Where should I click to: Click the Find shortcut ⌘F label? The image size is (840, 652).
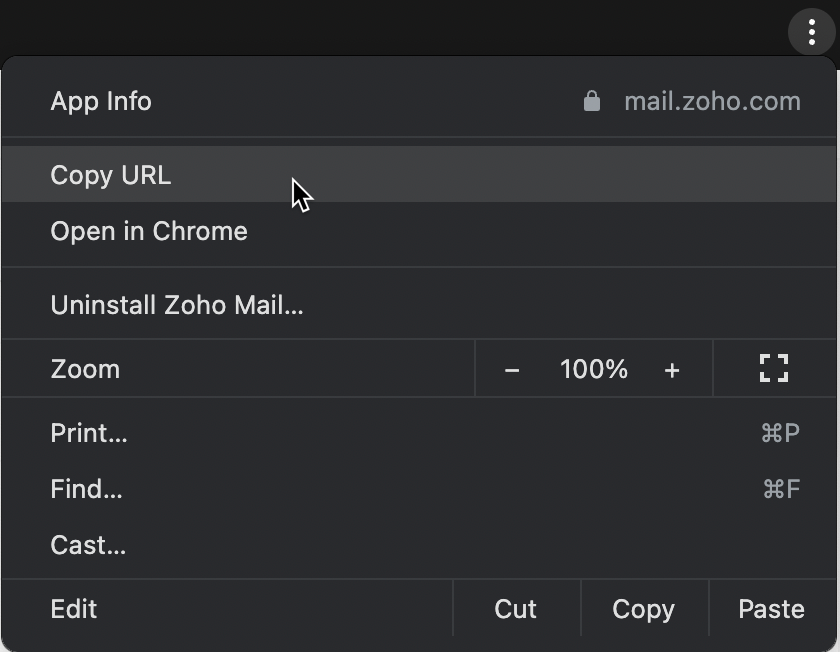coord(781,489)
